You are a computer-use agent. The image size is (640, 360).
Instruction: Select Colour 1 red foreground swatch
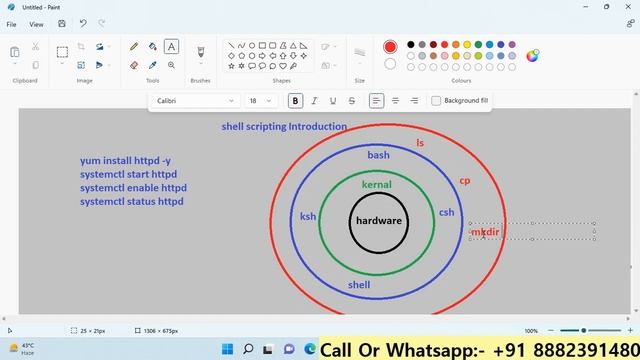click(390, 47)
